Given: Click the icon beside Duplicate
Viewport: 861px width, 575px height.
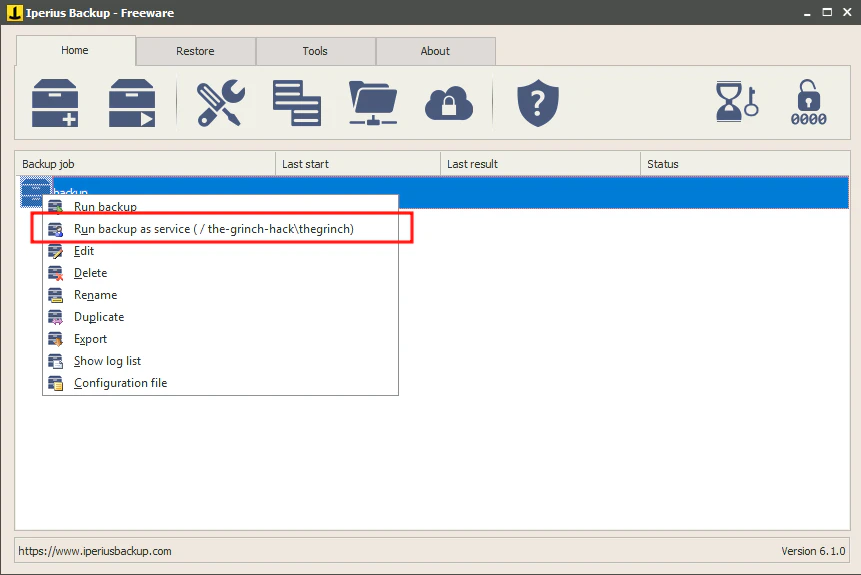Looking at the screenshot, I should [55, 317].
